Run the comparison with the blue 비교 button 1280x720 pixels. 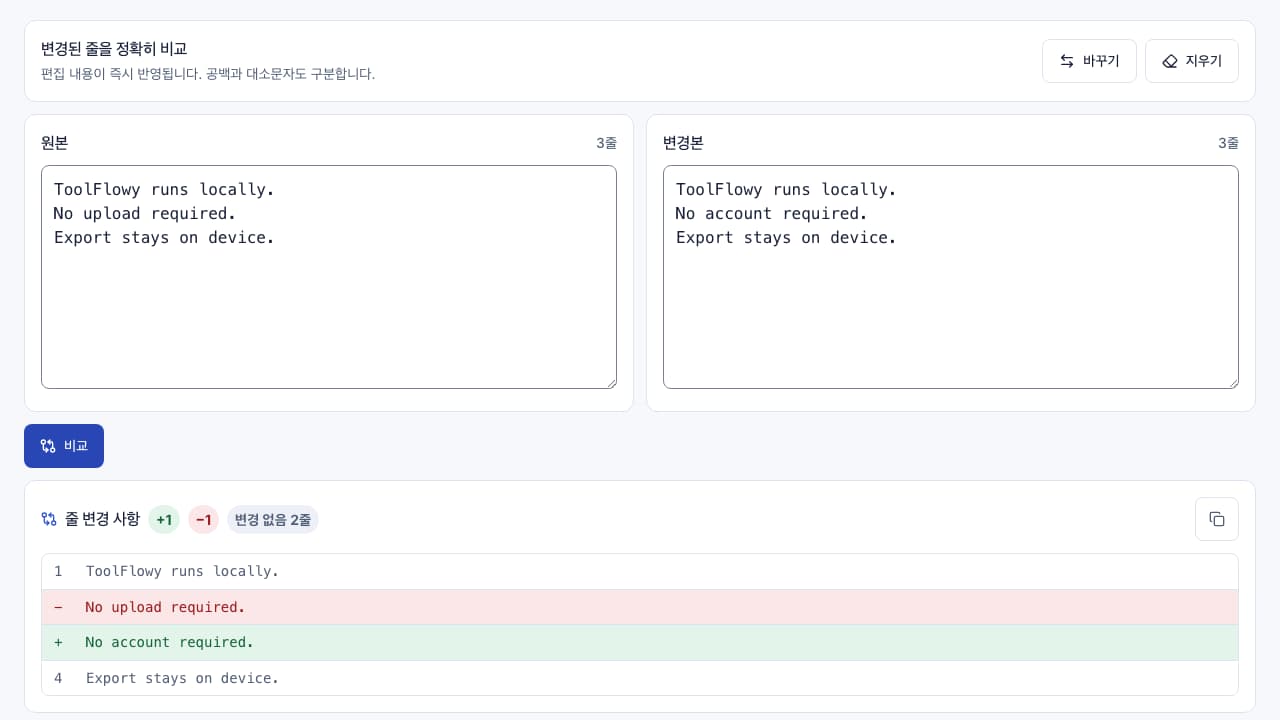tap(64, 446)
